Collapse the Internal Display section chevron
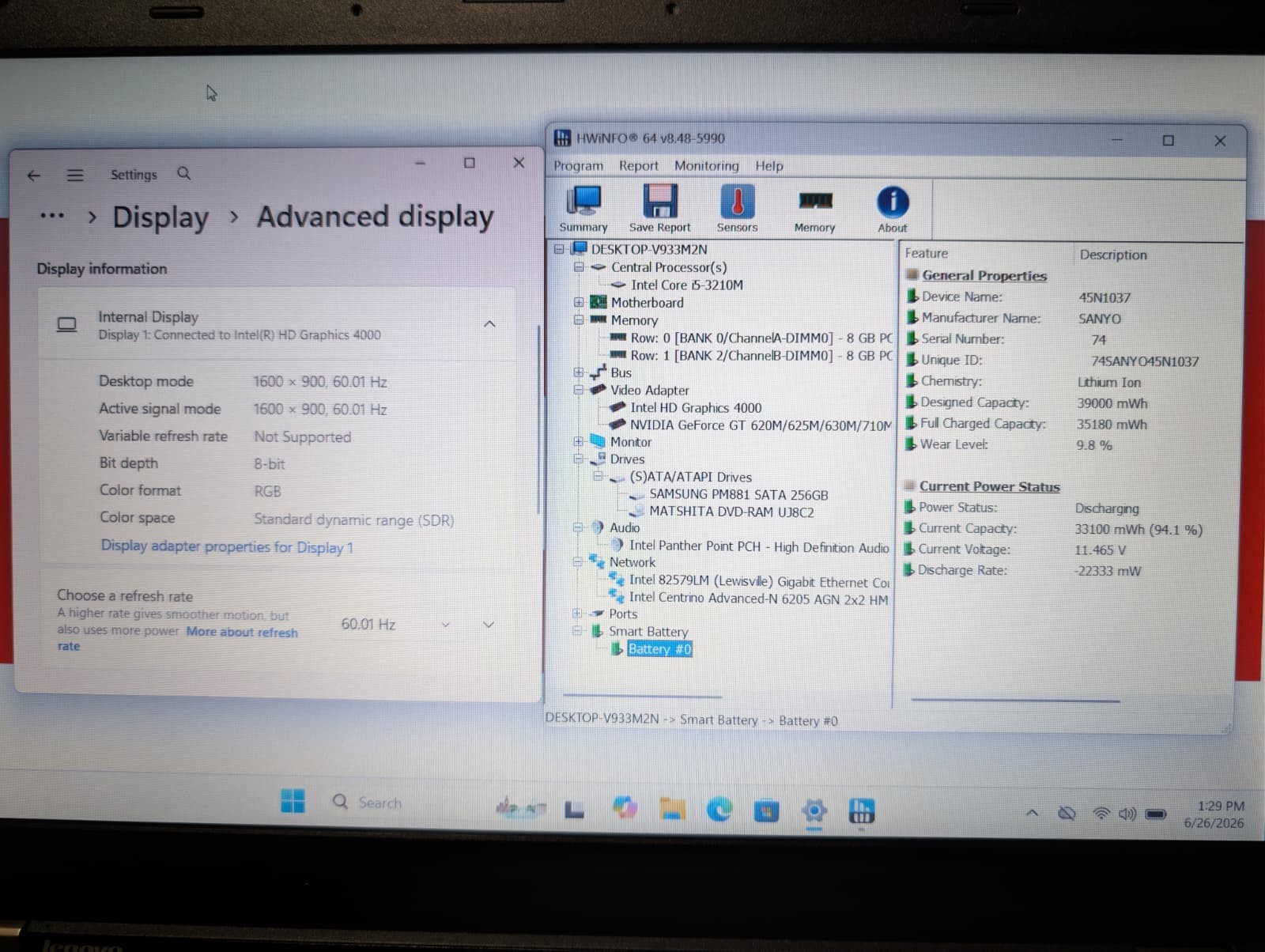 click(x=489, y=324)
